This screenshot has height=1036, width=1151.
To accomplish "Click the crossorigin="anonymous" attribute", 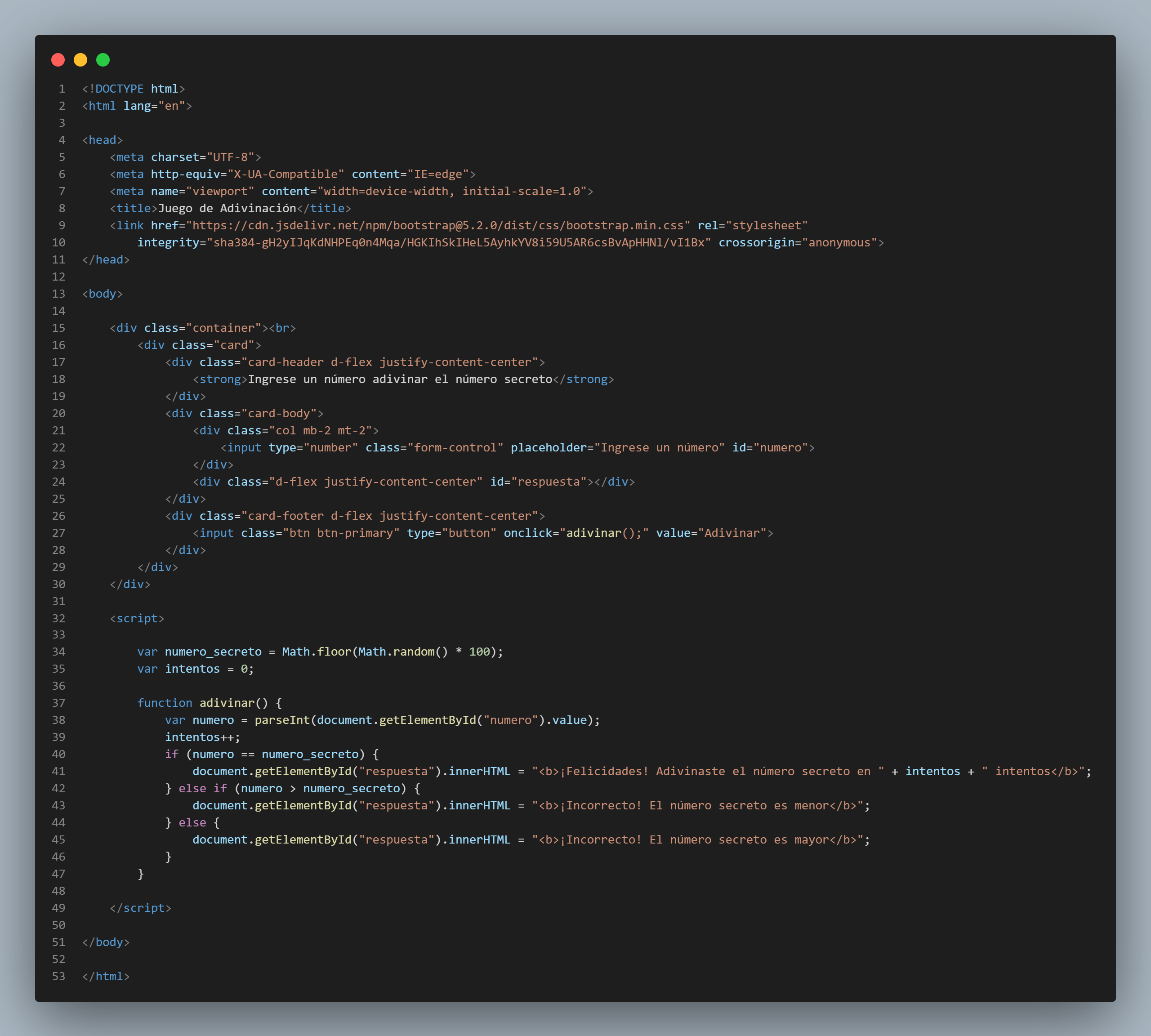I will coord(798,242).
